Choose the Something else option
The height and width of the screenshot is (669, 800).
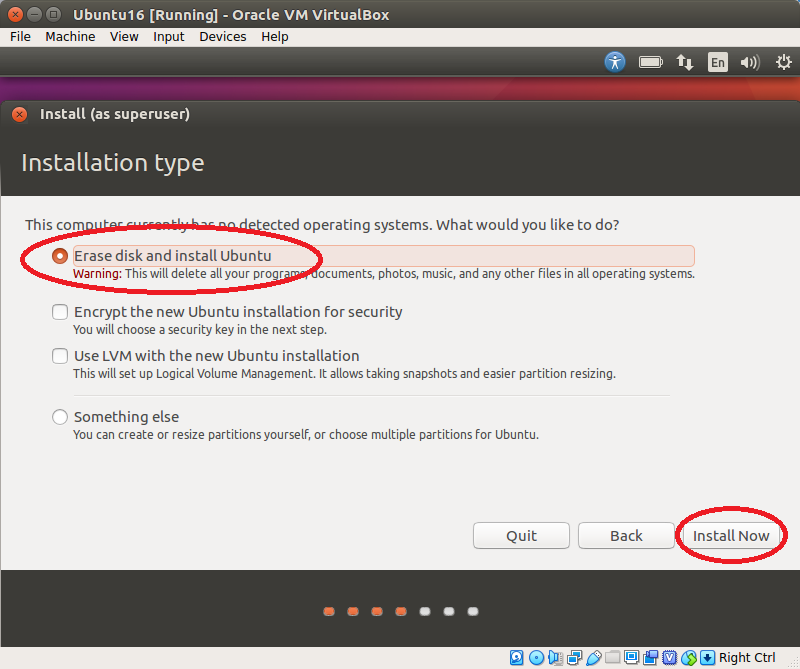coord(60,417)
